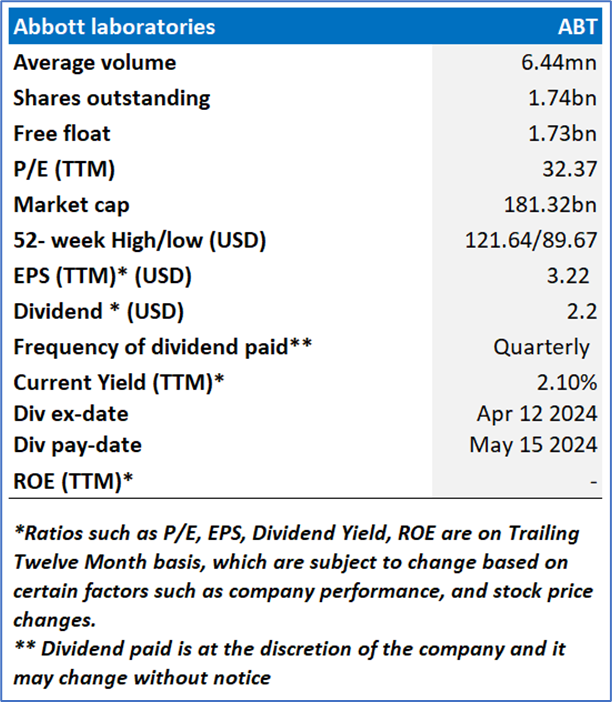Click the Apr 12 2024 ex-date value
The width and height of the screenshot is (612, 702).
click(x=537, y=413)
